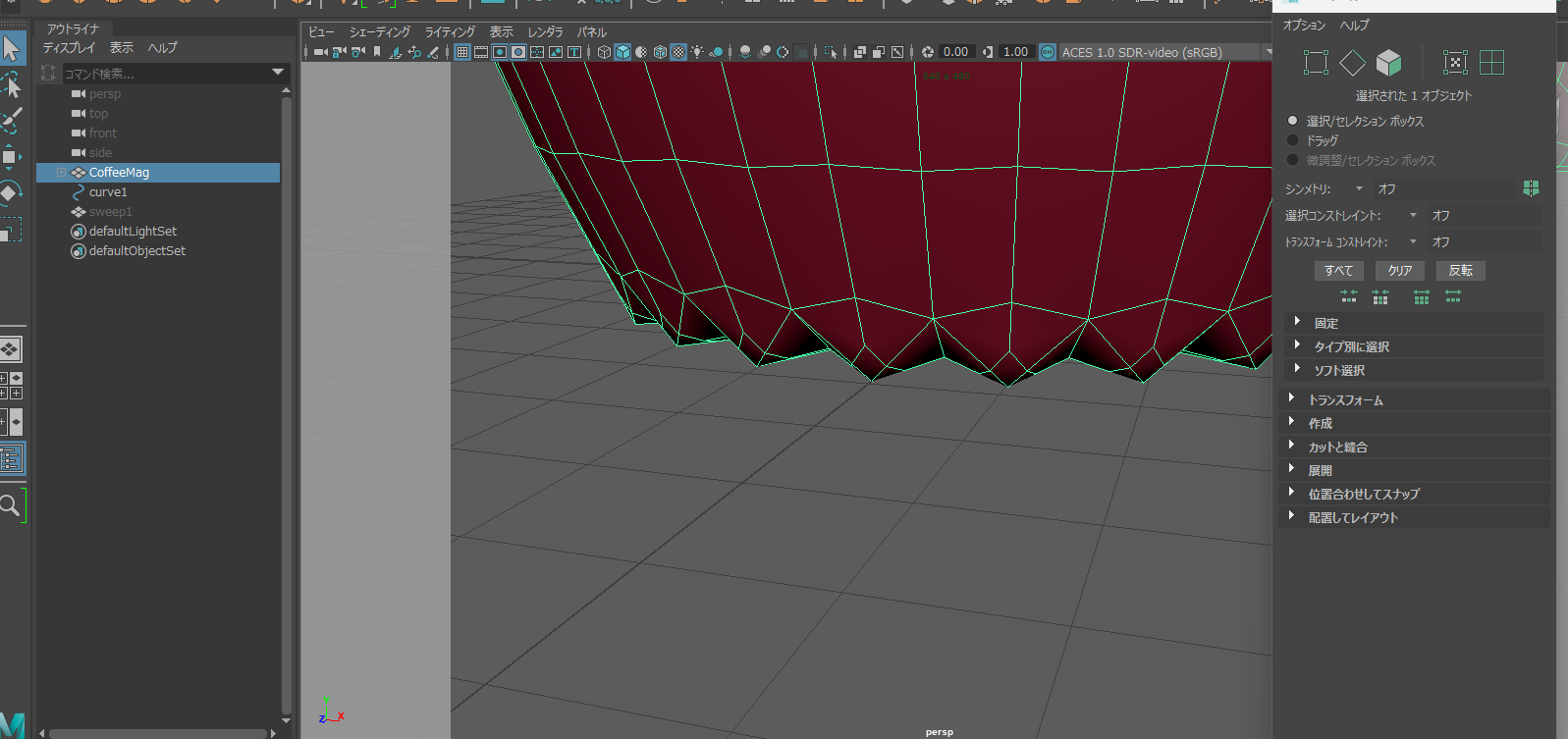1568x739 pixels.
Task: Open the シンメトリ dropdown arrow
Action: pos(1359,188)
